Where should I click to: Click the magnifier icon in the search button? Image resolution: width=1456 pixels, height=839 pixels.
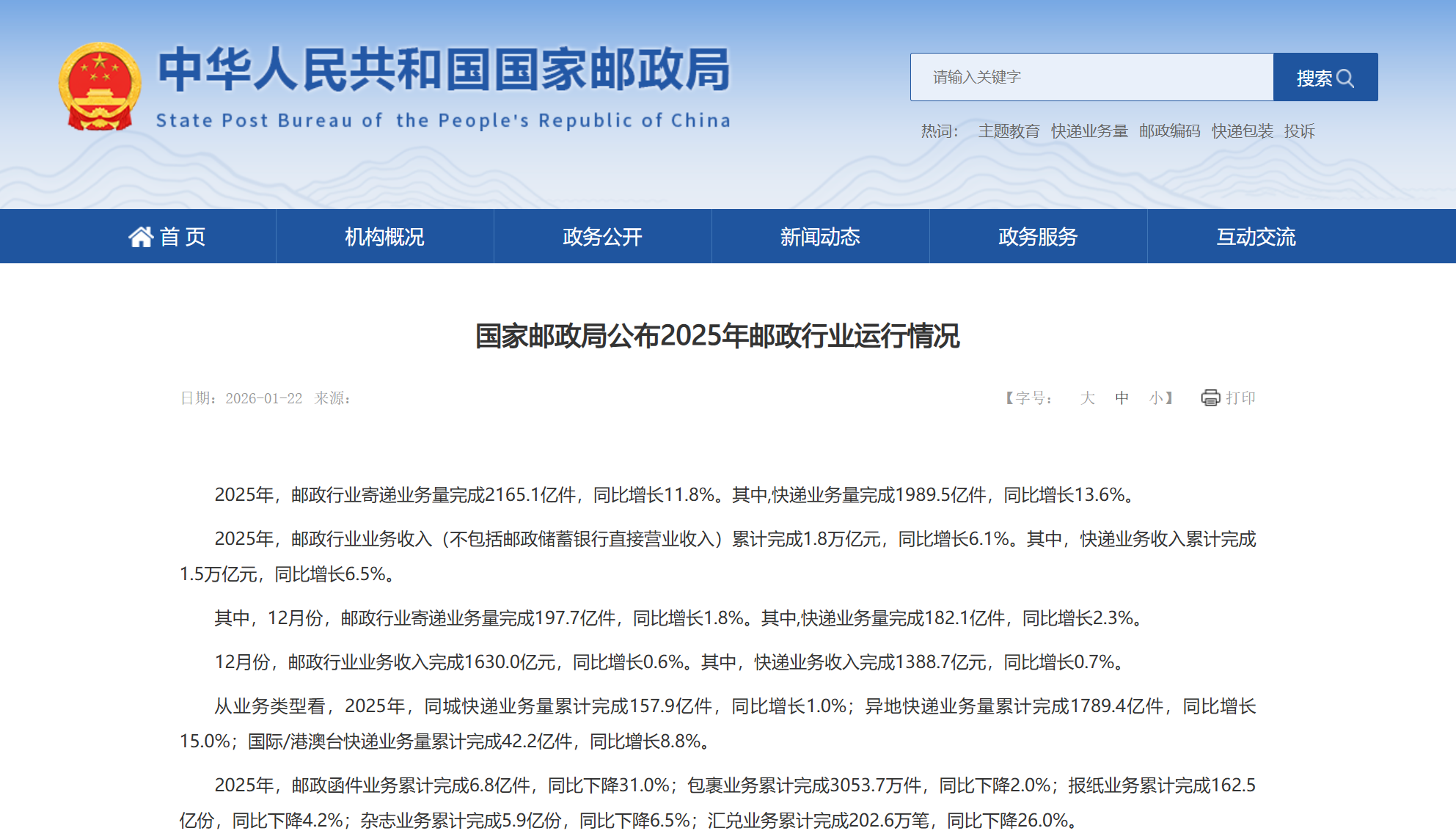[x=1345, y=78]
